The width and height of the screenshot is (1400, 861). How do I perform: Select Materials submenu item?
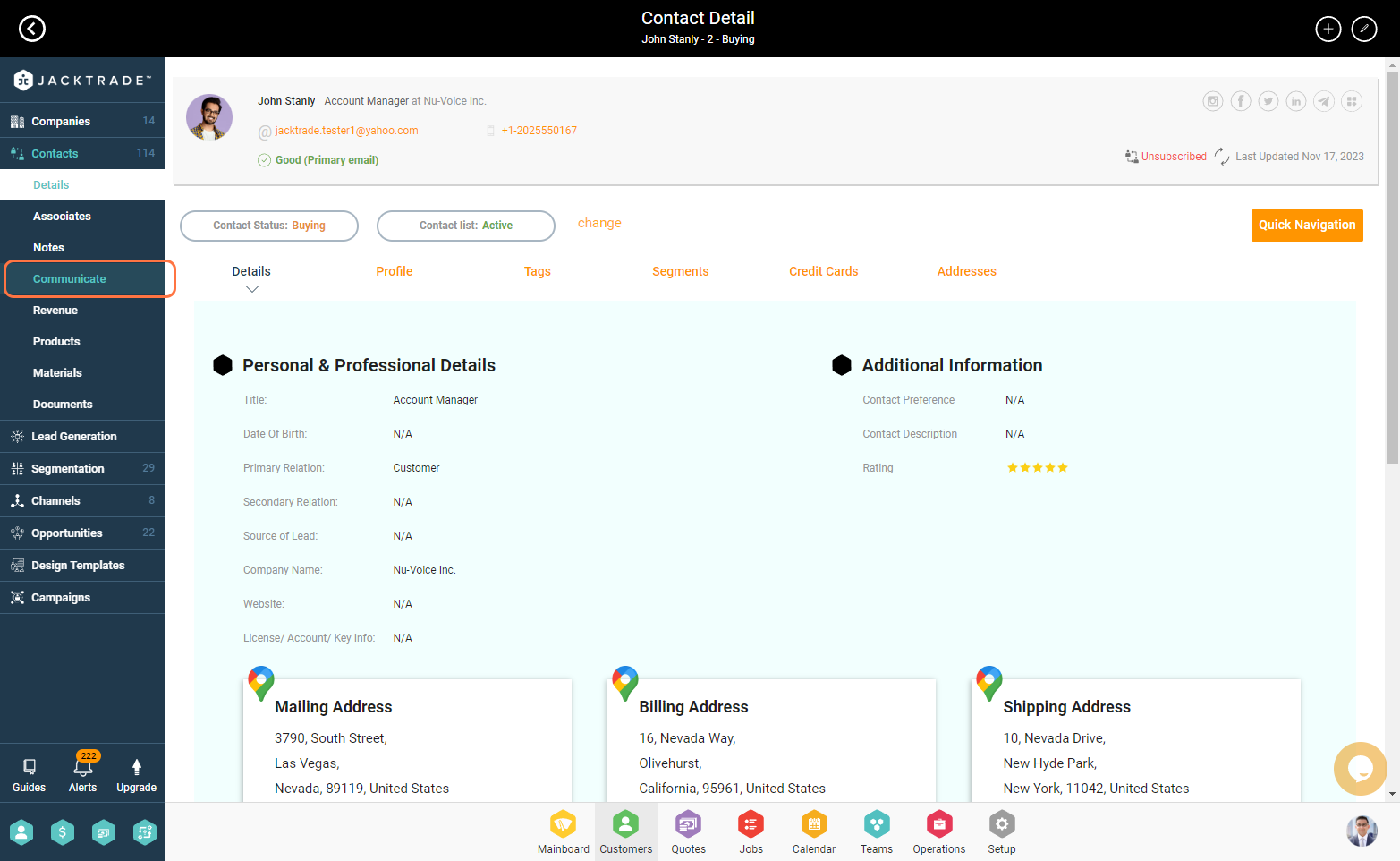tap(82, 372)
